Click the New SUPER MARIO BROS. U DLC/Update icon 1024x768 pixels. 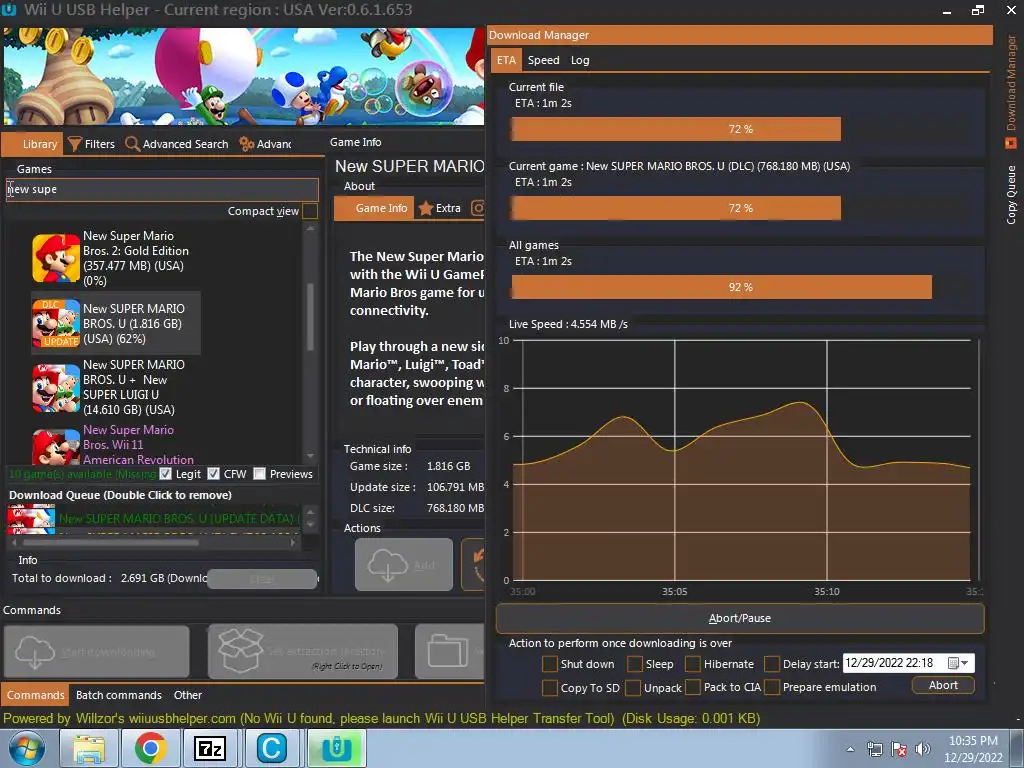point(56,323)
